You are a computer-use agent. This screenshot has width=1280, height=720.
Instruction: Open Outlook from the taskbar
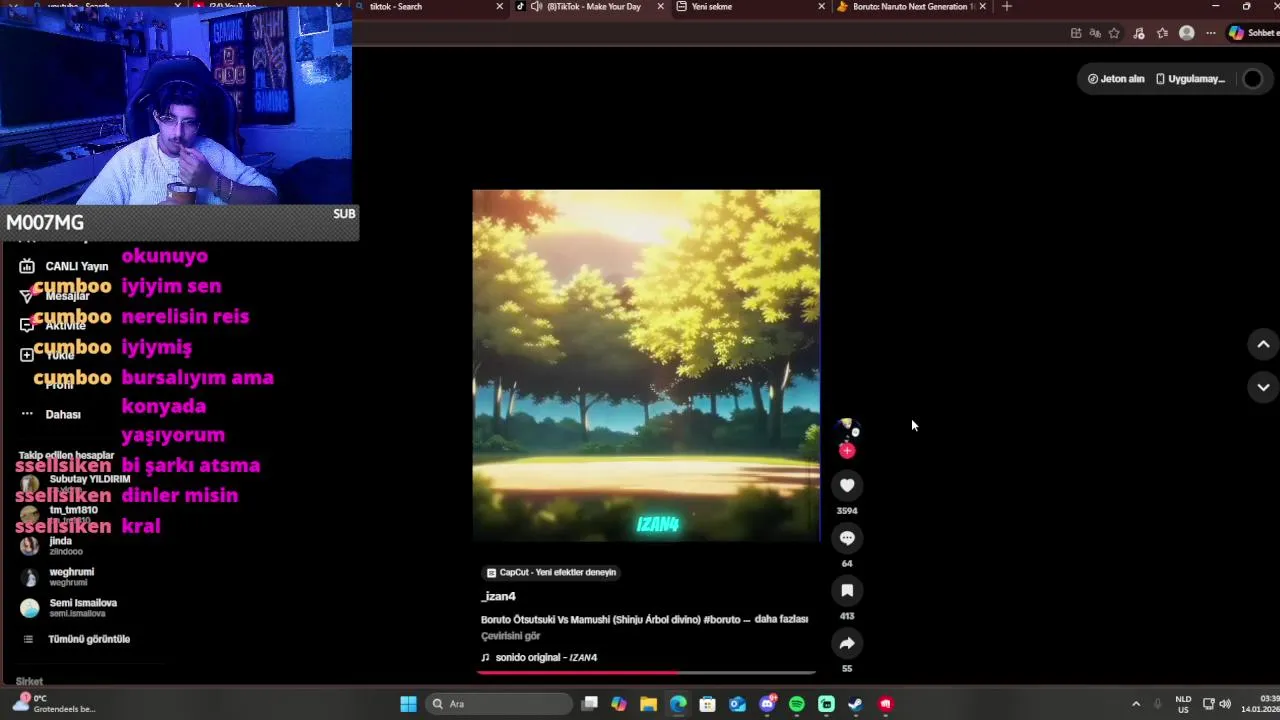point(737,704)
